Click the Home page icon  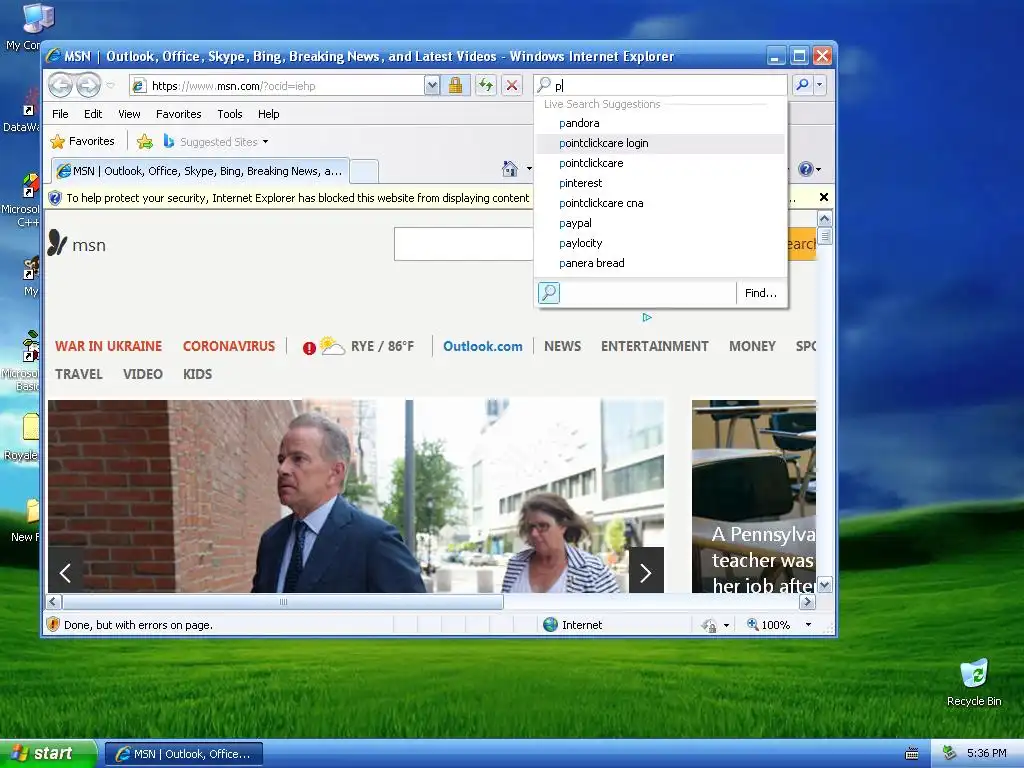(509, 169)
